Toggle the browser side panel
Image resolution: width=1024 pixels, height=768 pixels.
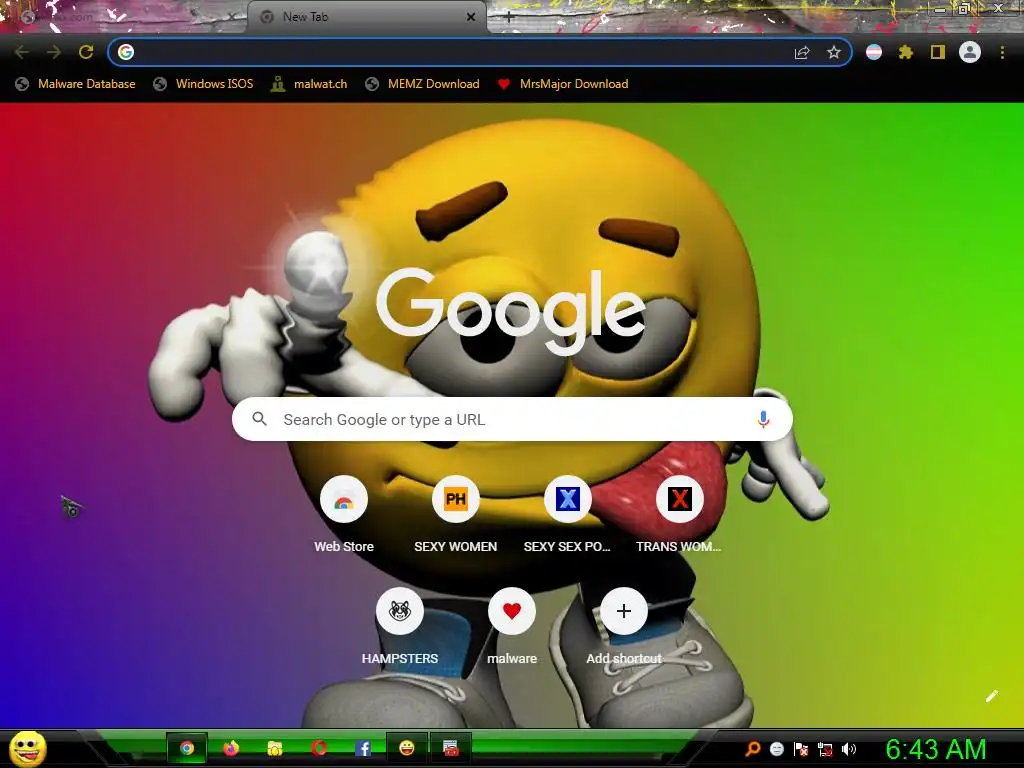[938, 52]
